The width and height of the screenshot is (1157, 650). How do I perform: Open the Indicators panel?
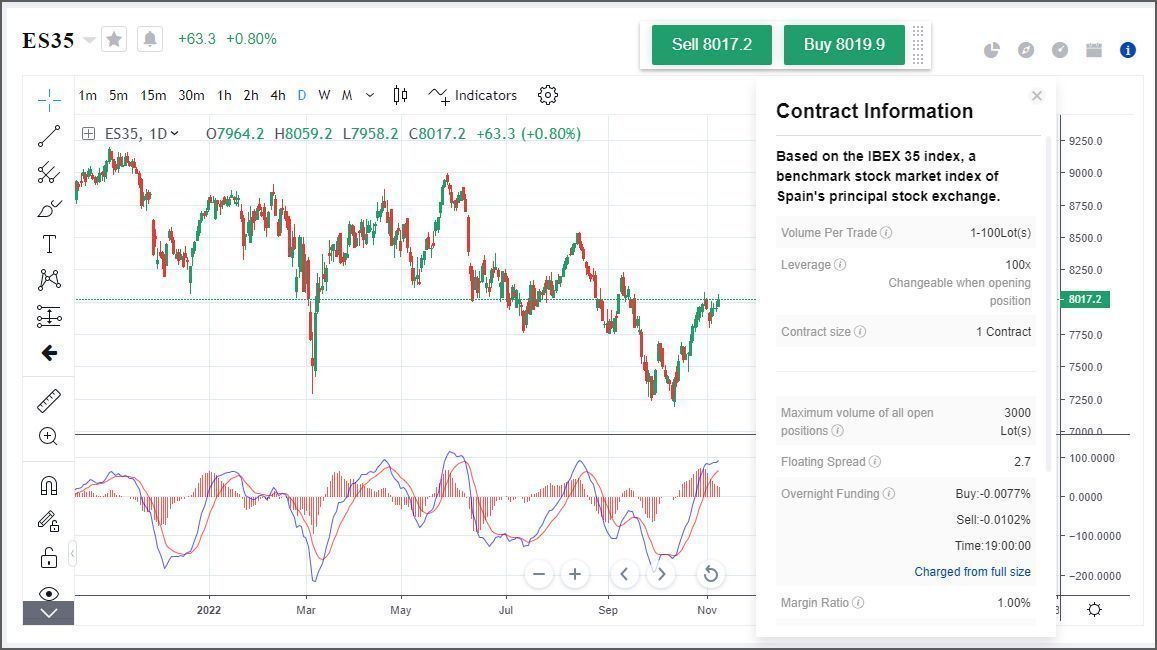pos(473,95)
